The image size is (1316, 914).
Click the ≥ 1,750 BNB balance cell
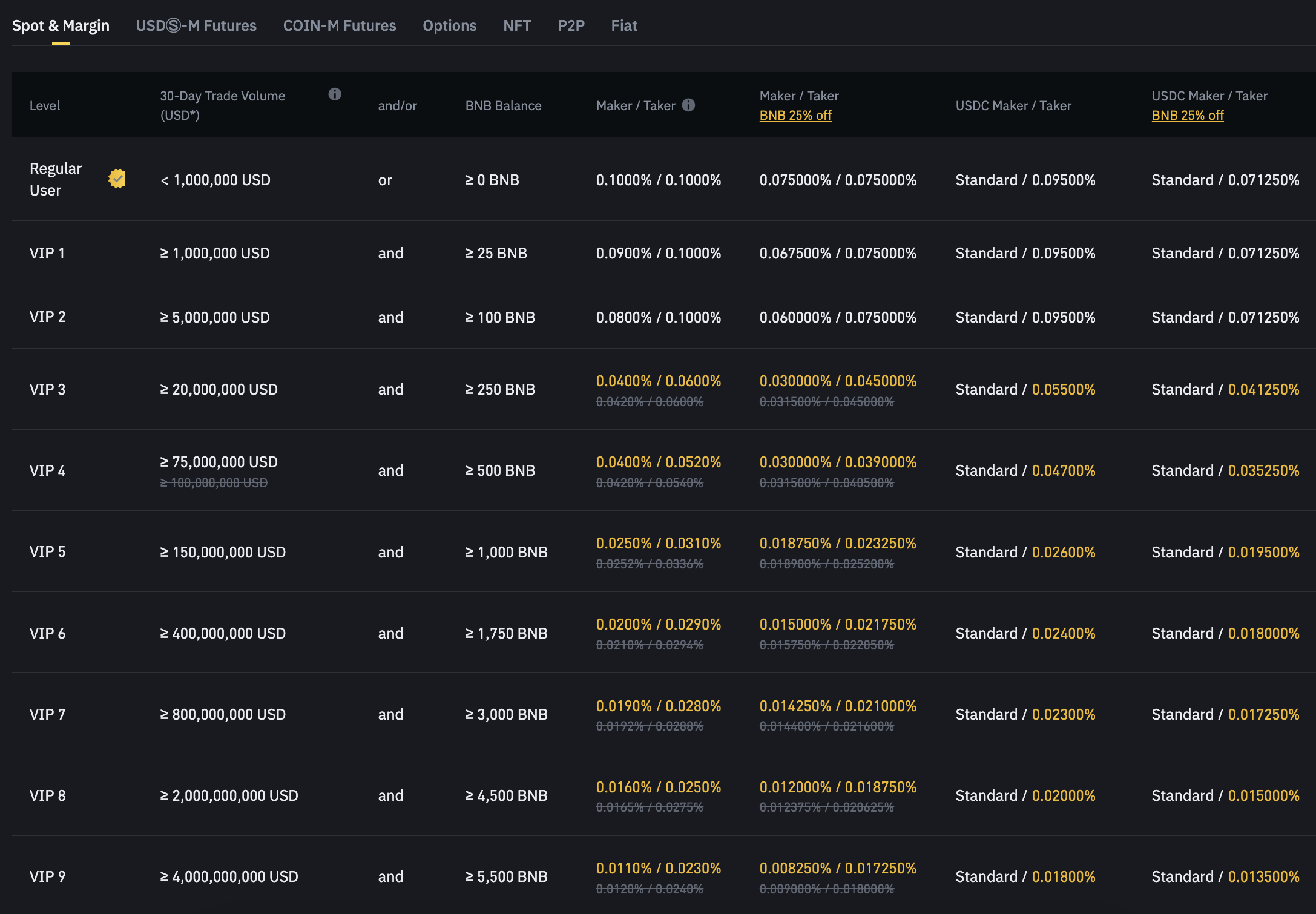click(506, 633)
